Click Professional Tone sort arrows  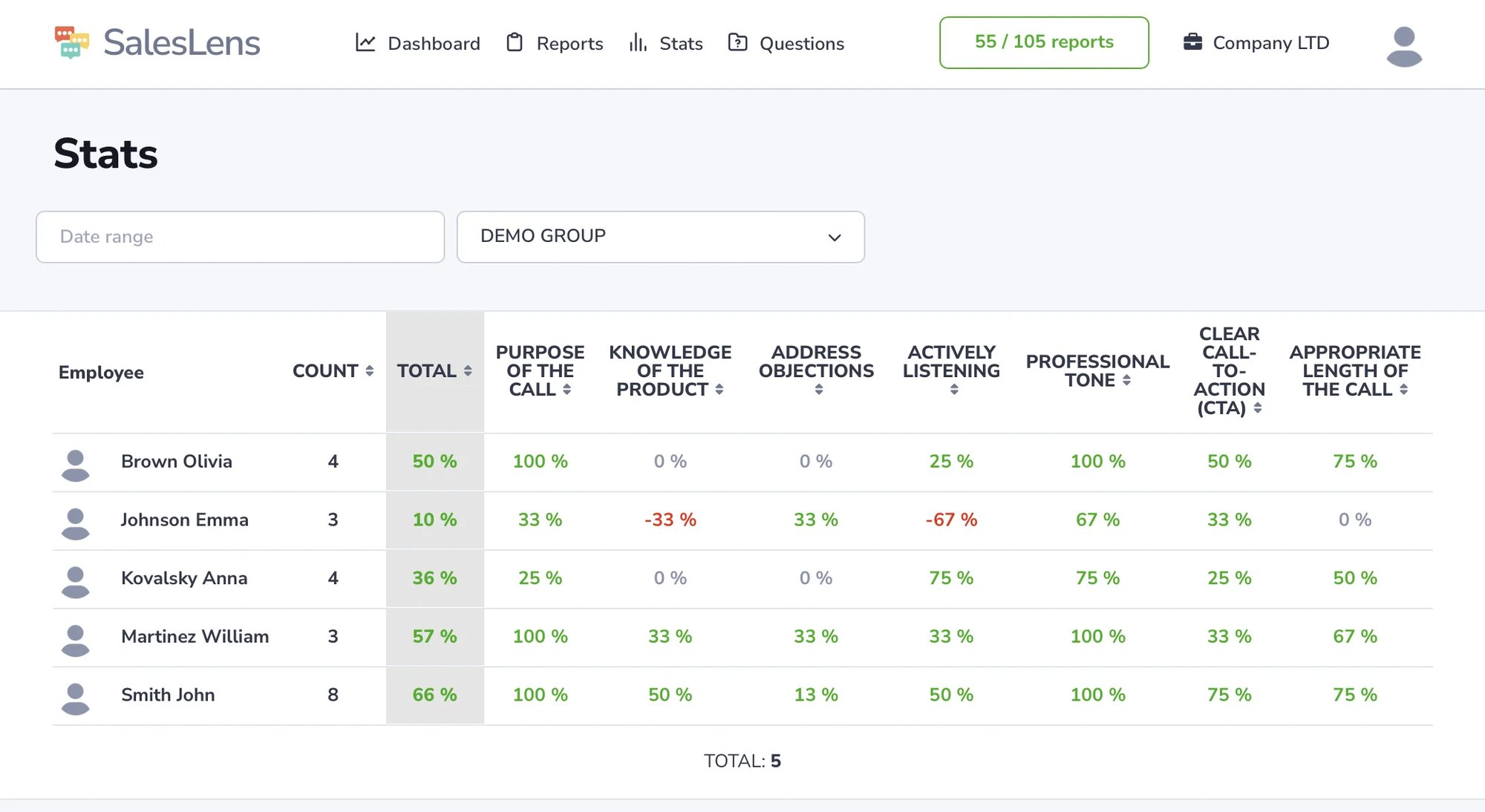tap(1126, 380)
